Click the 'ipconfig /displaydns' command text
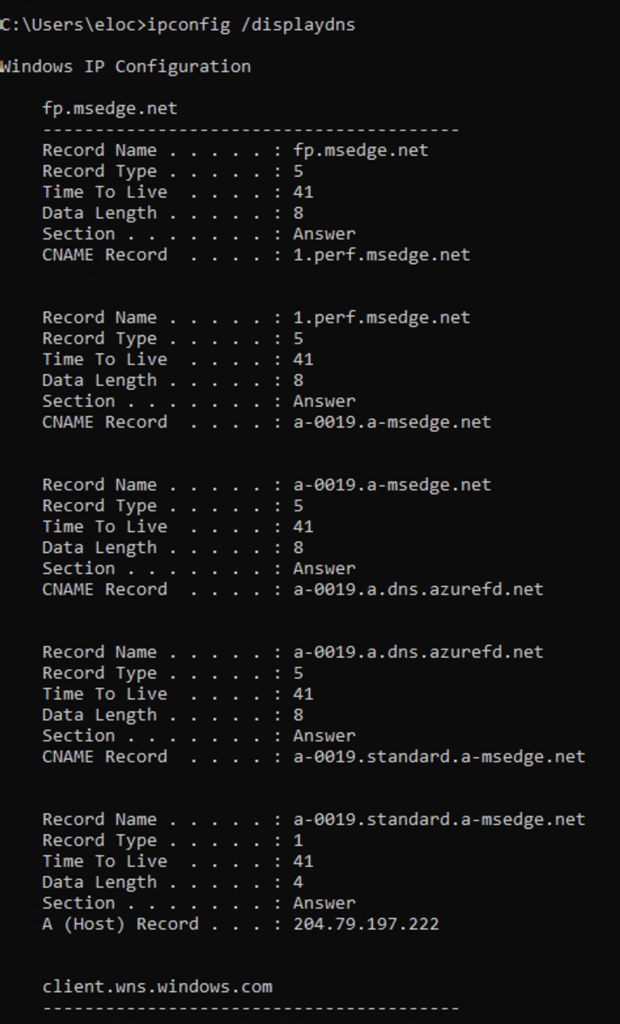 pos(252,25)
